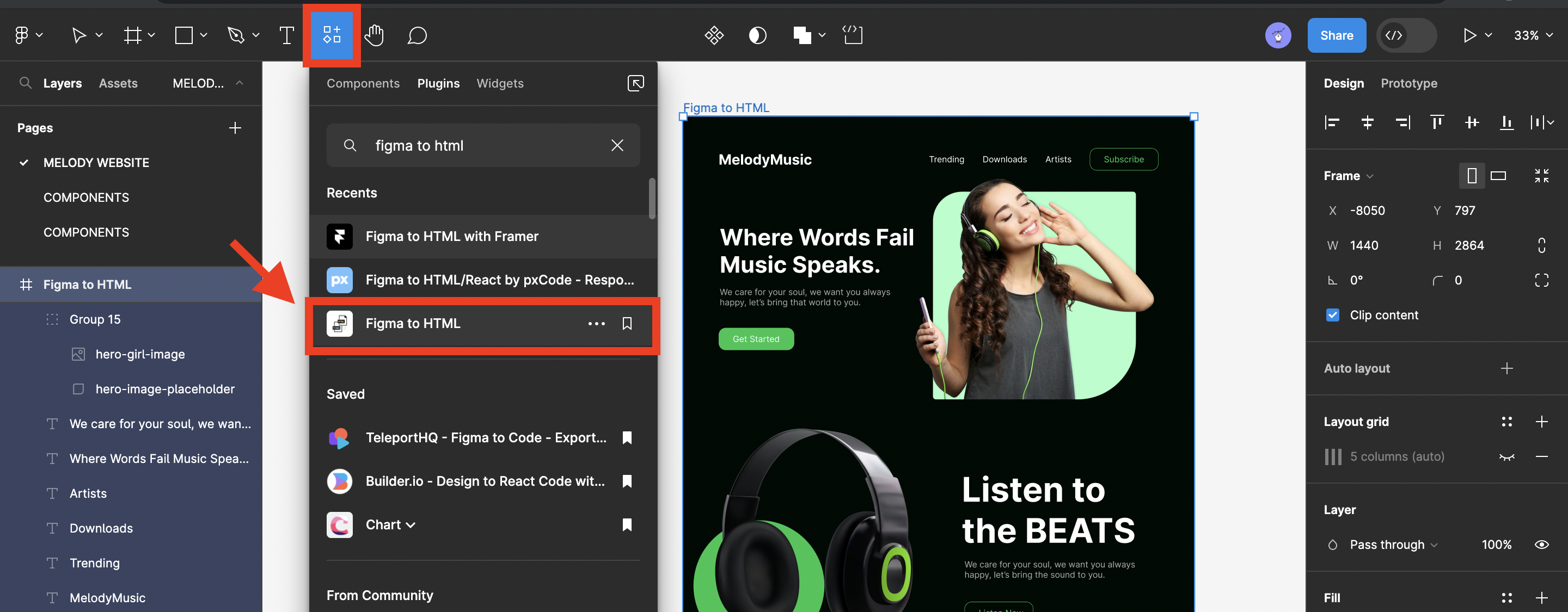The width and height of the screenshot is (1568, 612).
Task: Collapse pages list chevron near MELOD...
Action: 239,83
